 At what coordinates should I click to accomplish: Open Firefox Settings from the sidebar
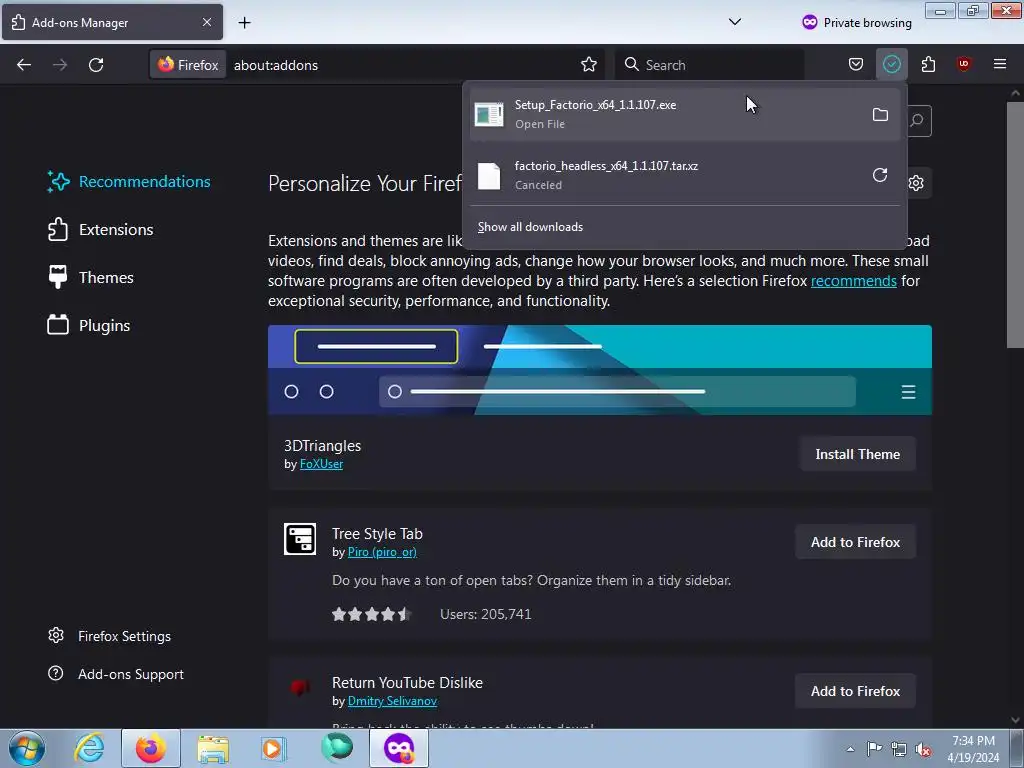coord(110,636)
